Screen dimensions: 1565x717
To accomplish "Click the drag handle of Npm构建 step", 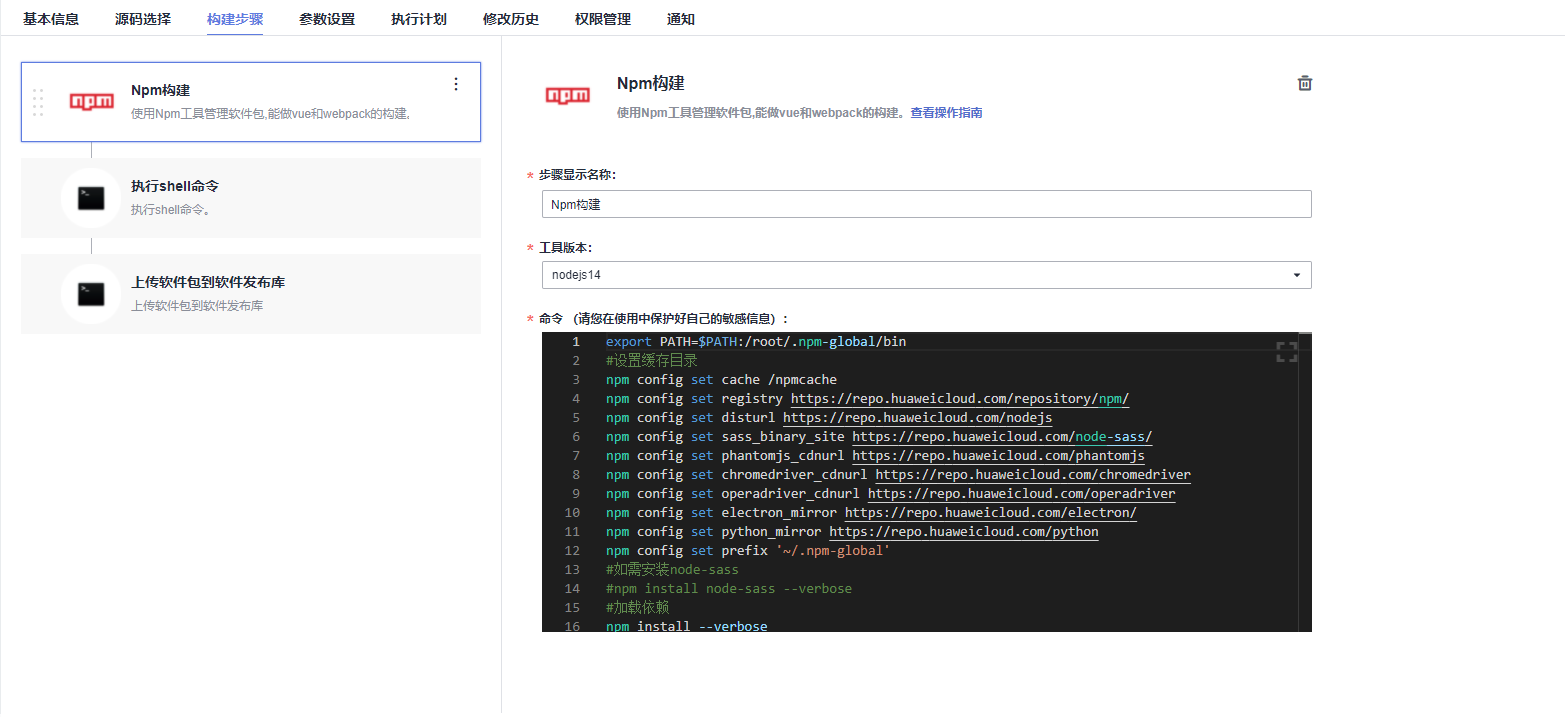I will (38, 102).
